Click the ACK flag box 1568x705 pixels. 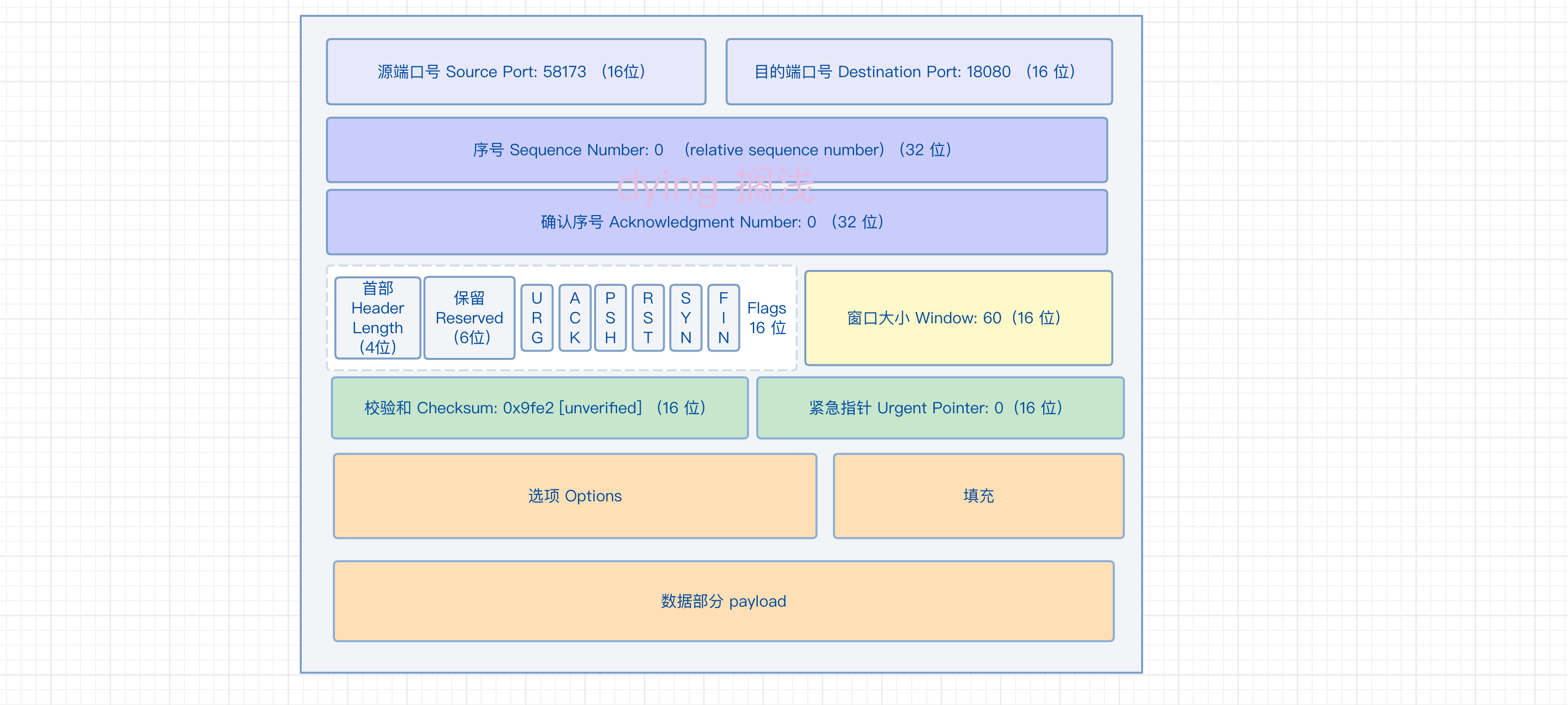click(575, 317)
